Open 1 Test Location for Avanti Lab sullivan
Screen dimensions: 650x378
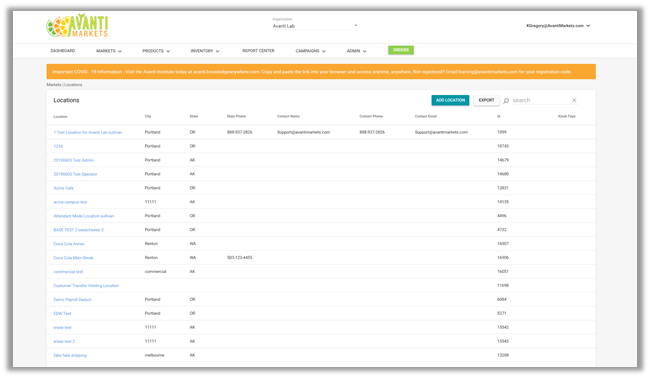88,132
